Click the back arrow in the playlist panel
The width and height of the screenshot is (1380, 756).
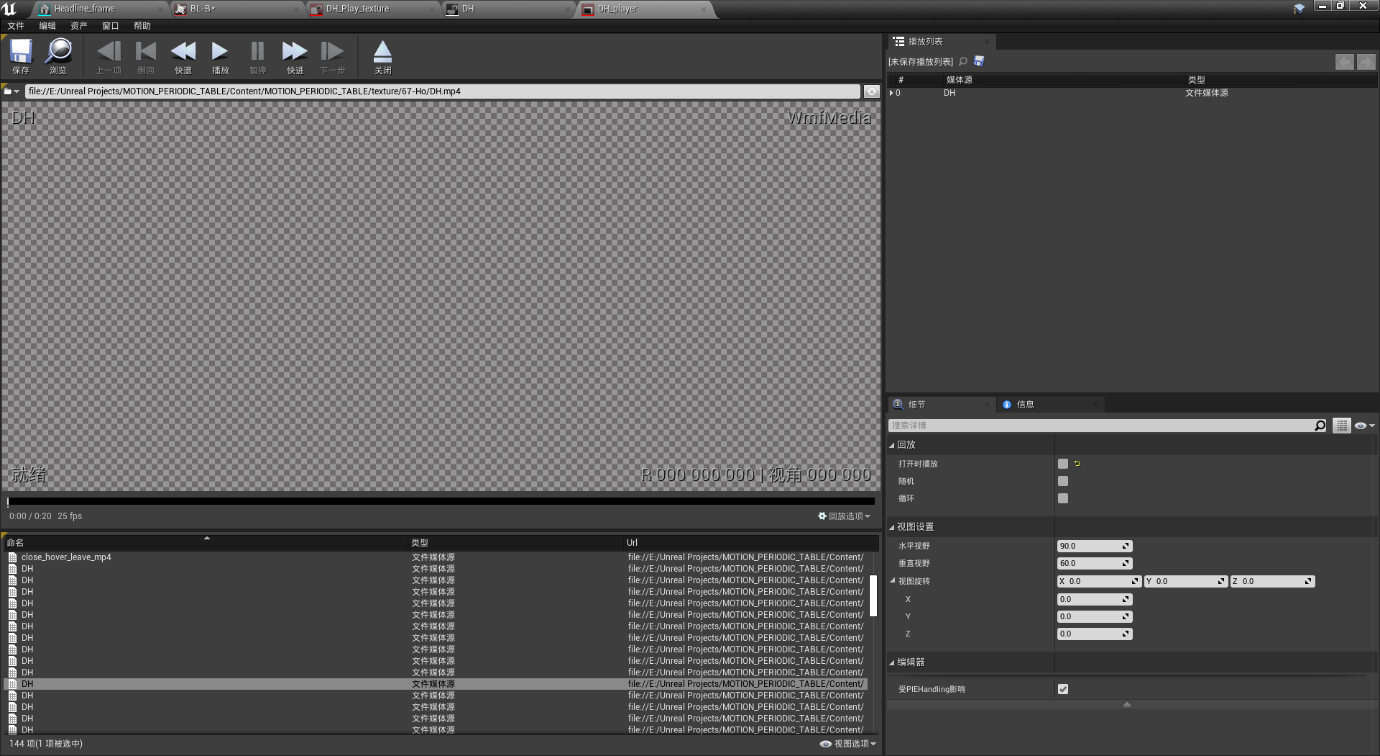1345,62
